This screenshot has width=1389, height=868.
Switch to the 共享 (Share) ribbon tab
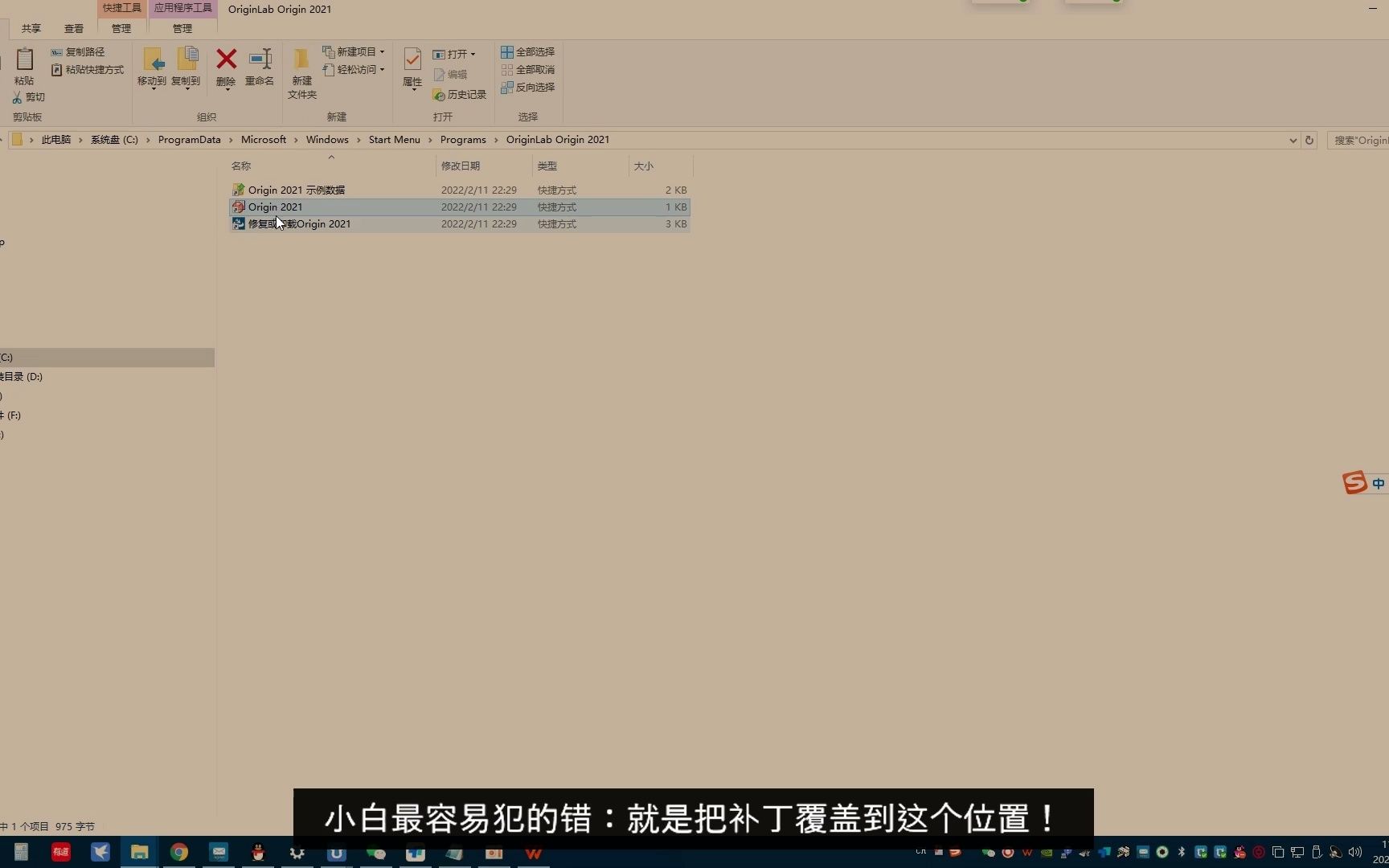(x=31, y=29)
